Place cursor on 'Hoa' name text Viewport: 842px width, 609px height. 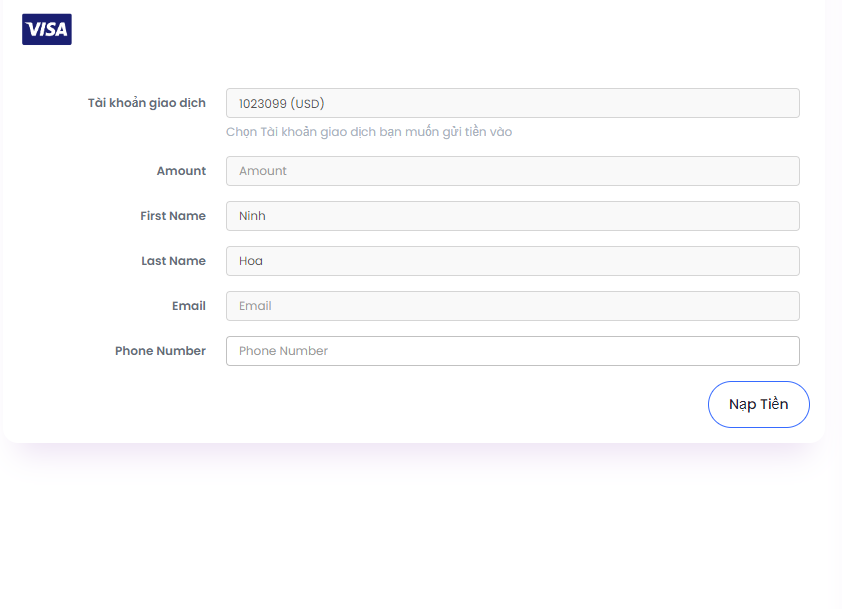tap(251, 261)
